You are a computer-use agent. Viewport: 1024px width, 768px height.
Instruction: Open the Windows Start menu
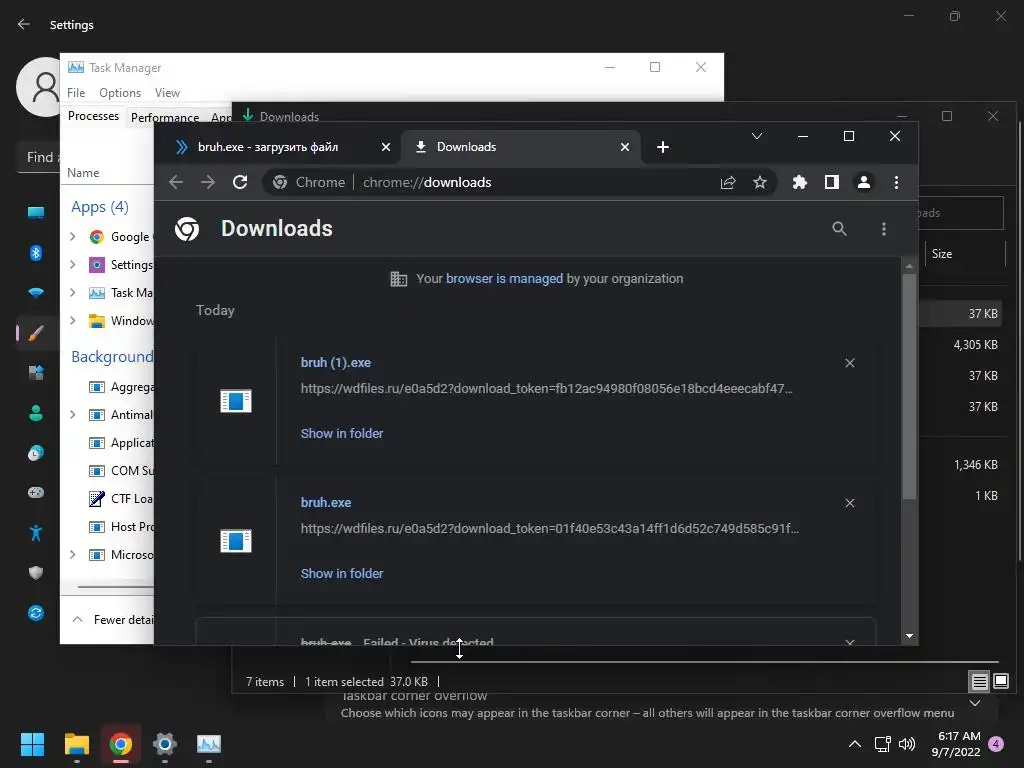(32, 744)
